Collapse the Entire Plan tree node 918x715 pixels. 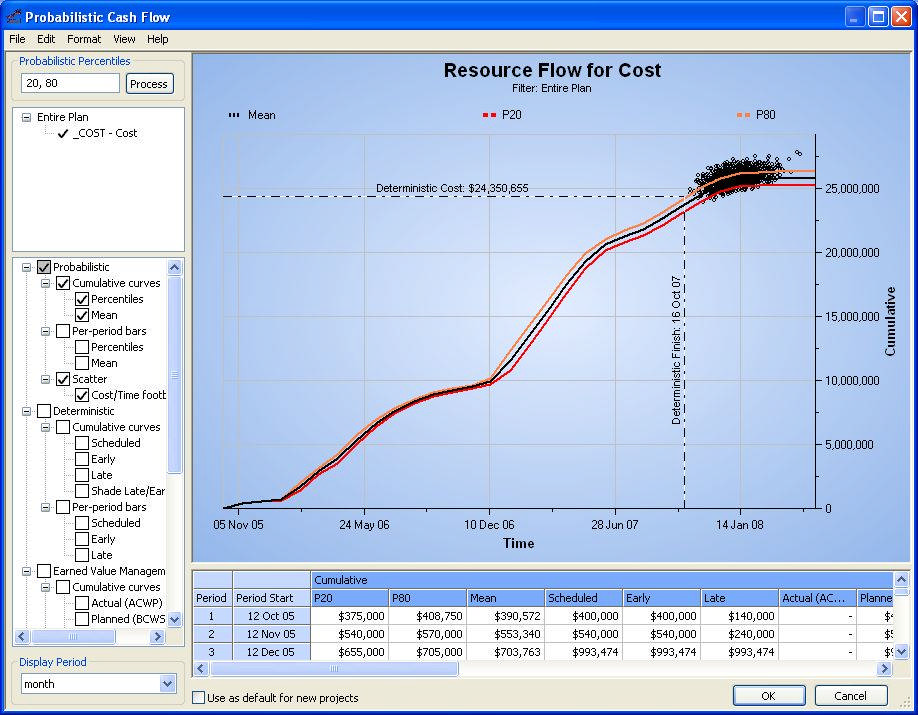pyautogui.click(x=26, y=118)
